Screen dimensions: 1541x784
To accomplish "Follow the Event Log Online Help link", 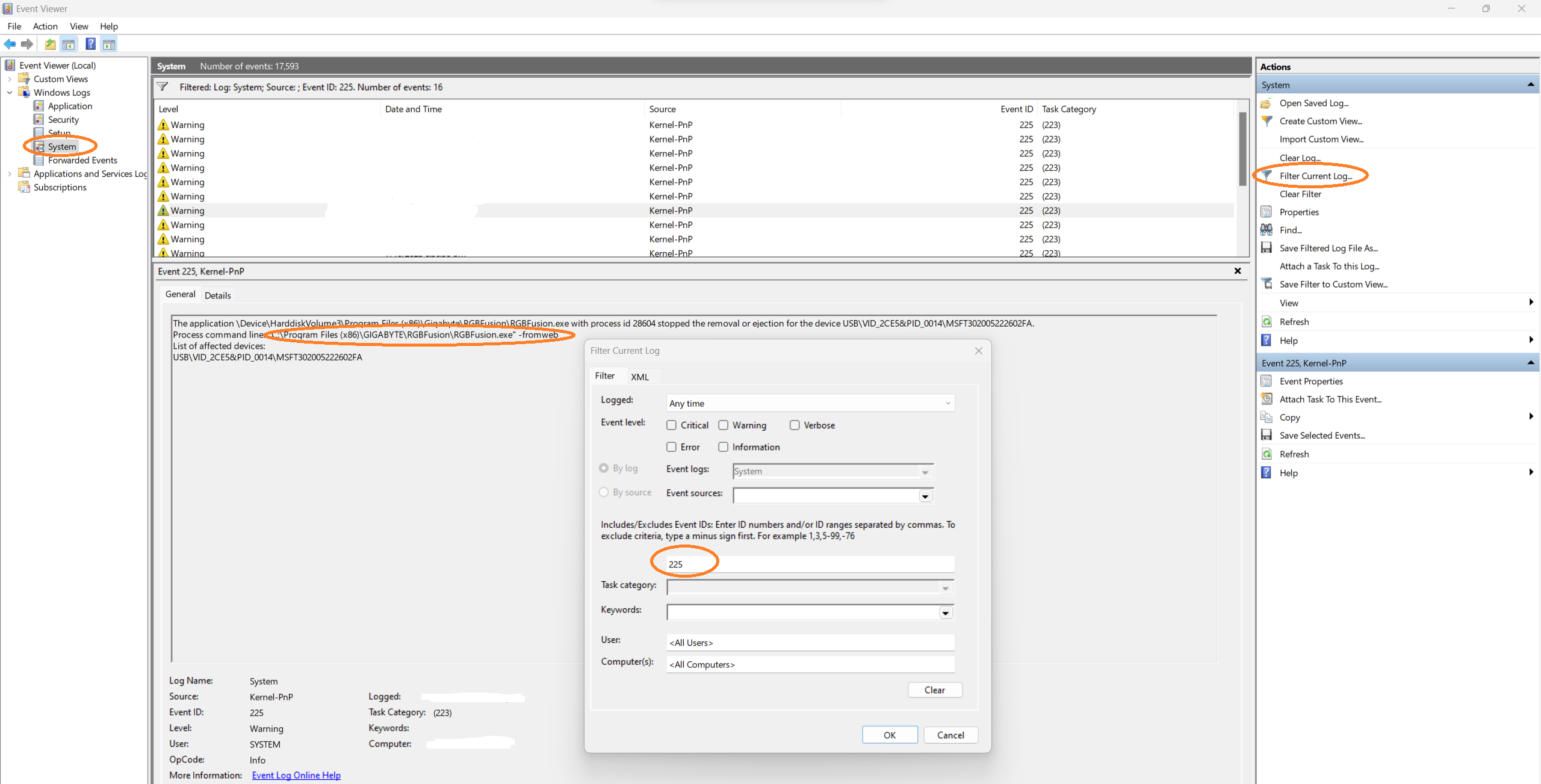I will [x=296, y=775].
